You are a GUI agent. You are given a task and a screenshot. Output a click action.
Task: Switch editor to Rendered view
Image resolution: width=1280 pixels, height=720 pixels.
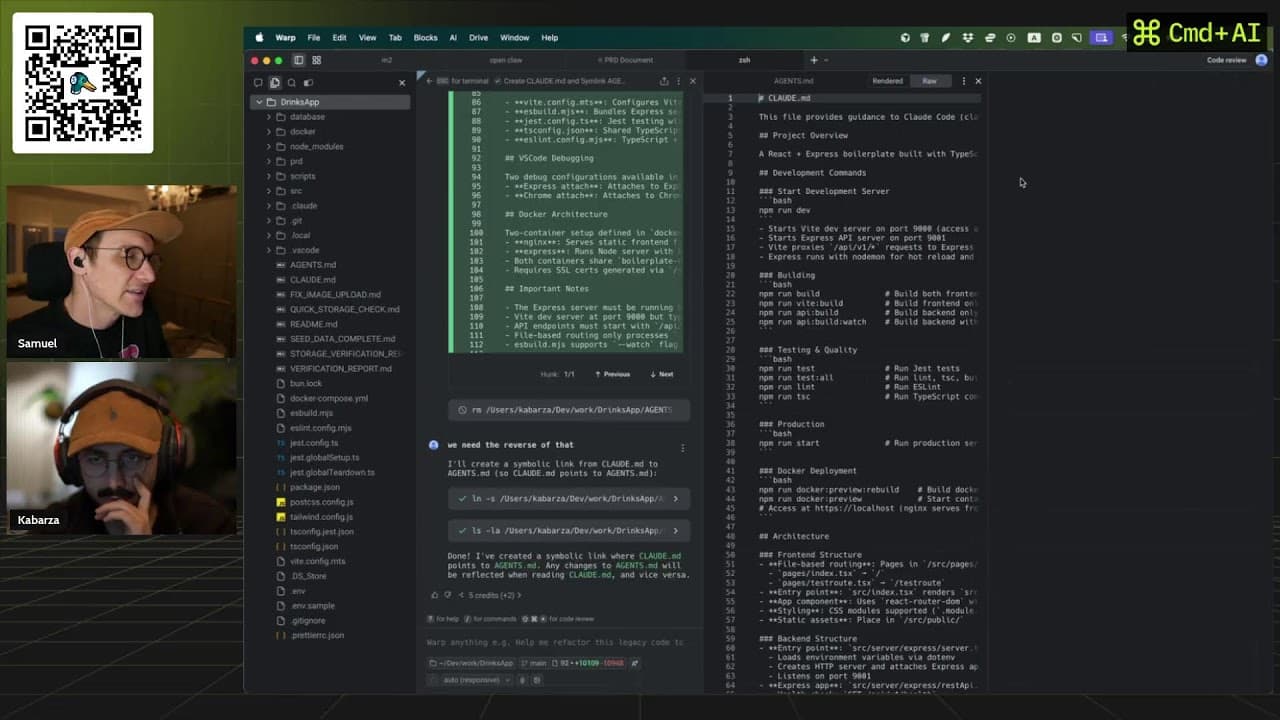(x=887, y=81)
